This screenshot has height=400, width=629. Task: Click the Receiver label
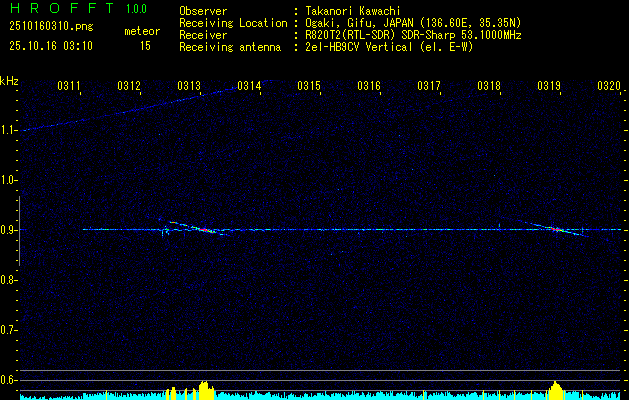tap(203, 35)
